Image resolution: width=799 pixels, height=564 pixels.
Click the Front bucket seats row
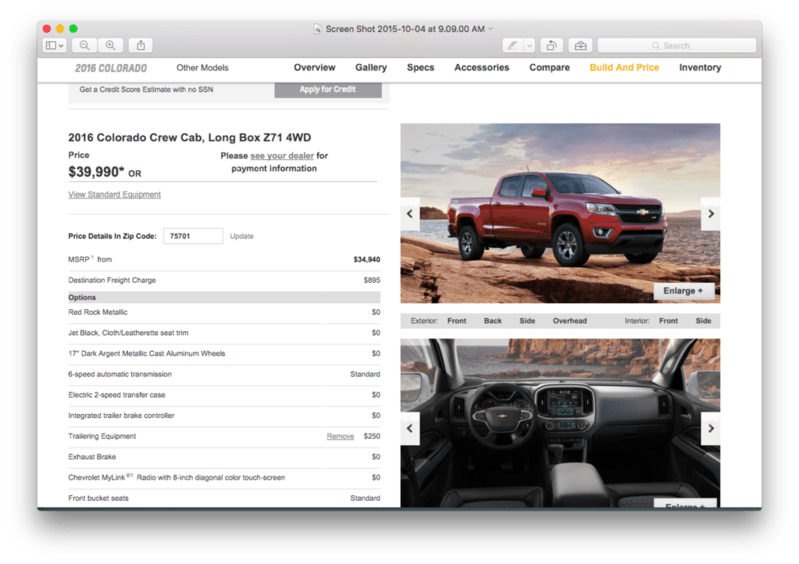(x=224, y=498)
